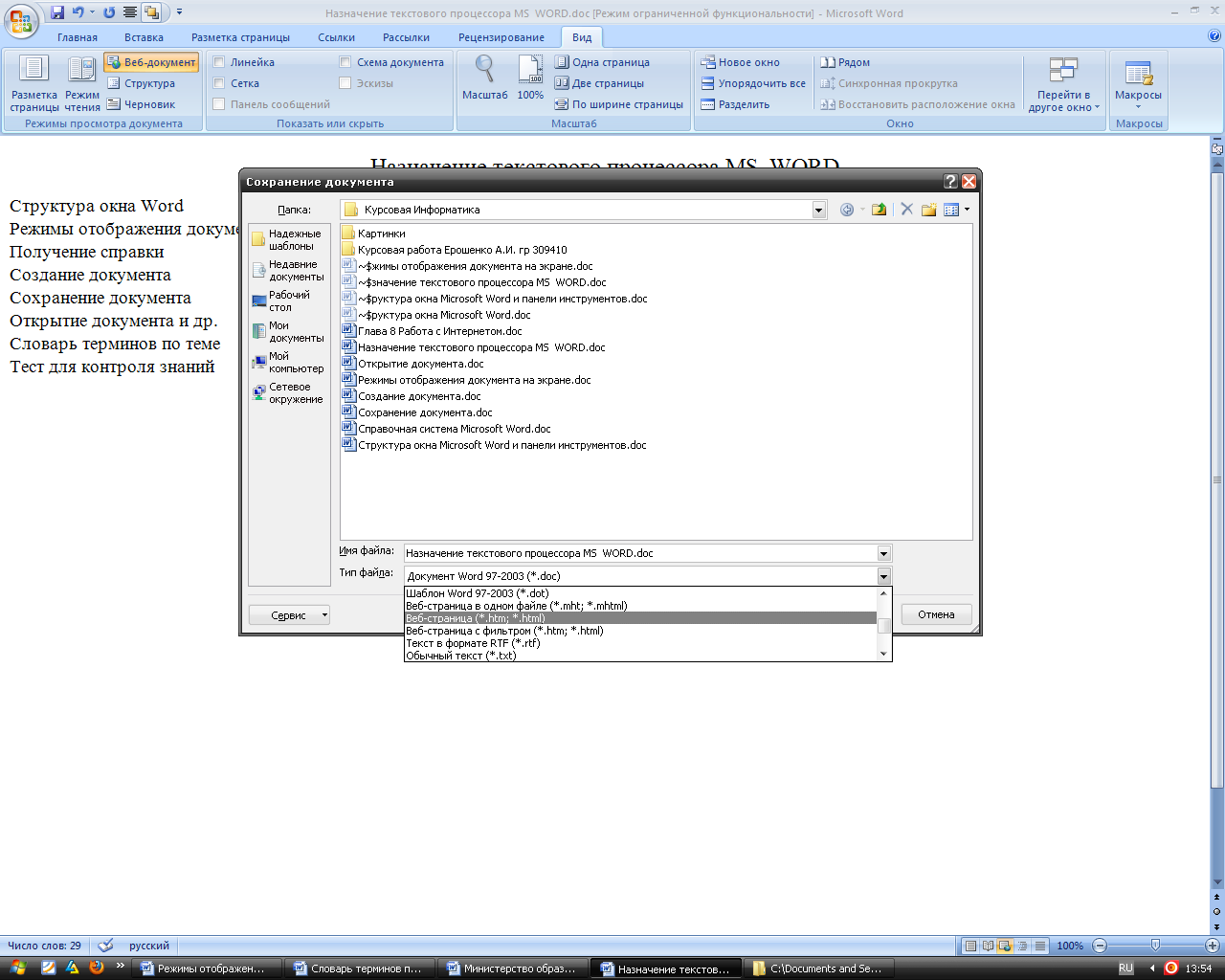Select file Создание документа.doc
The image size is (1225, 980).
point(412,396)
